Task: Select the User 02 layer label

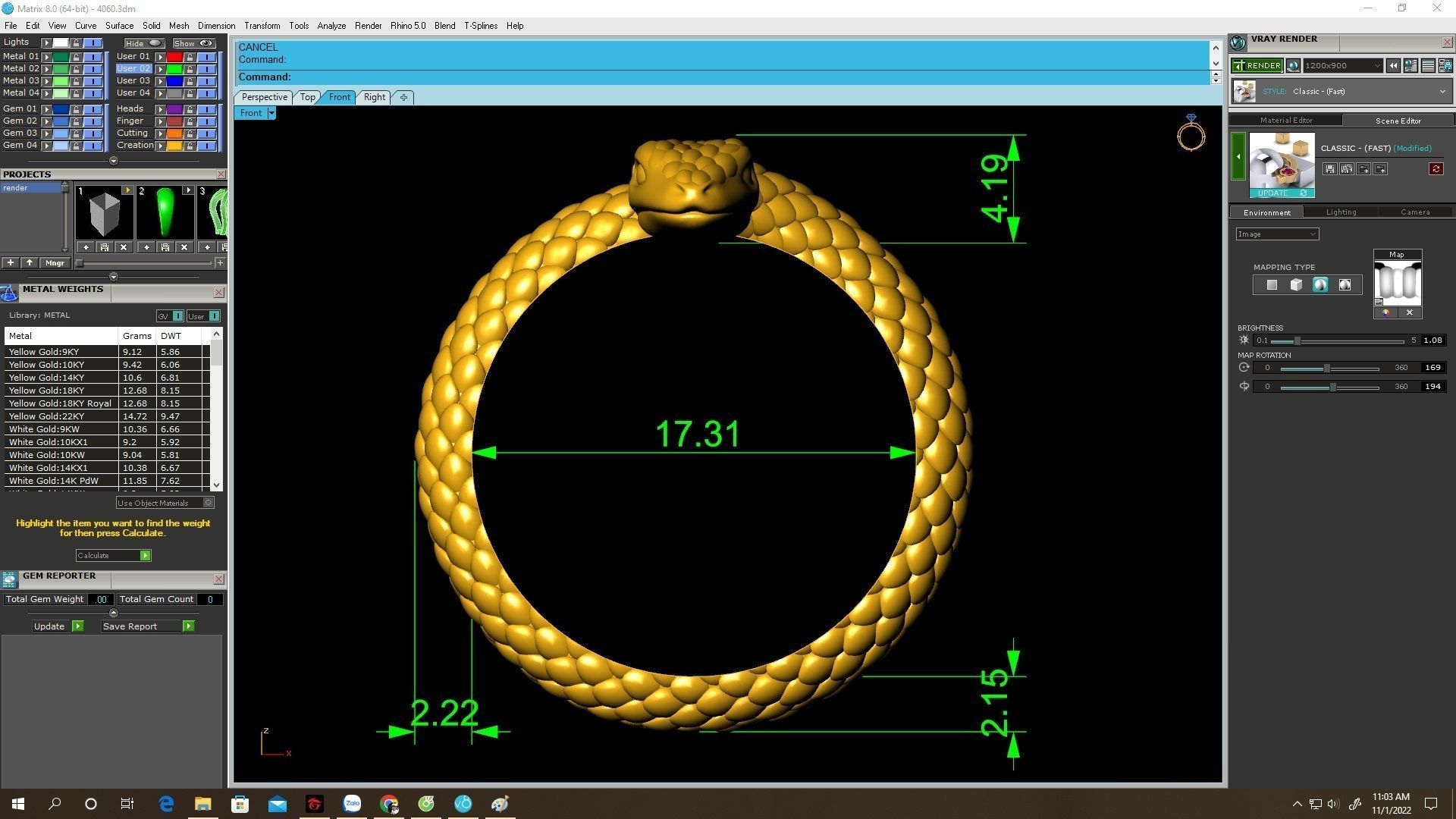Action: coord(133,68)
